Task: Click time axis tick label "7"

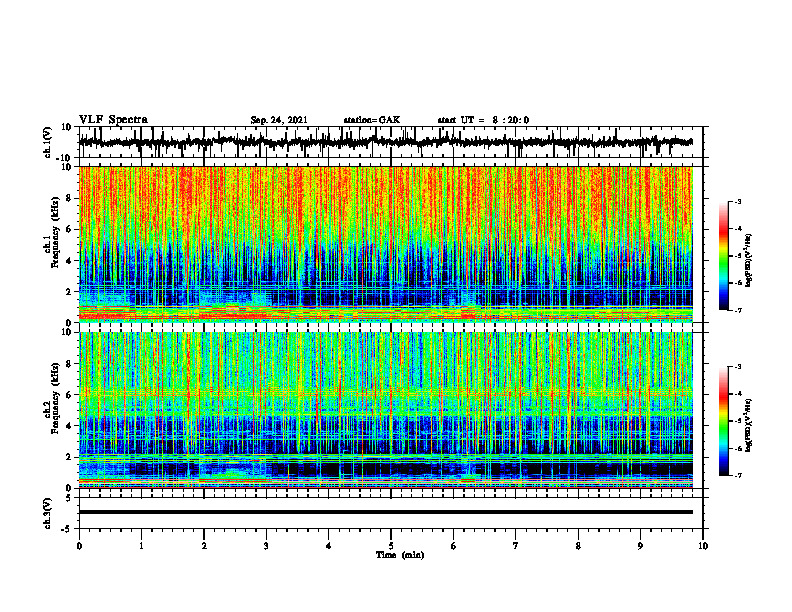Action: [516, 546]
